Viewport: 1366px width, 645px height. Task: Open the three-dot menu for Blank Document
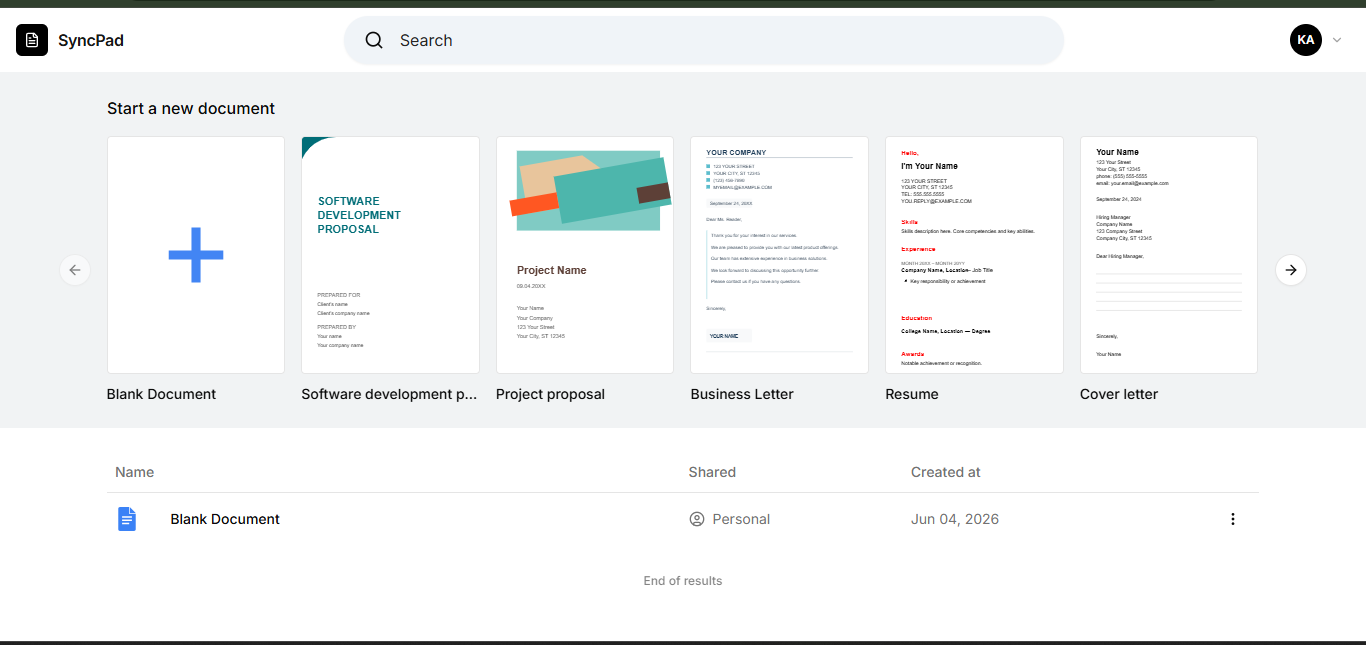pyautogui.click(x=1233, y=519)
